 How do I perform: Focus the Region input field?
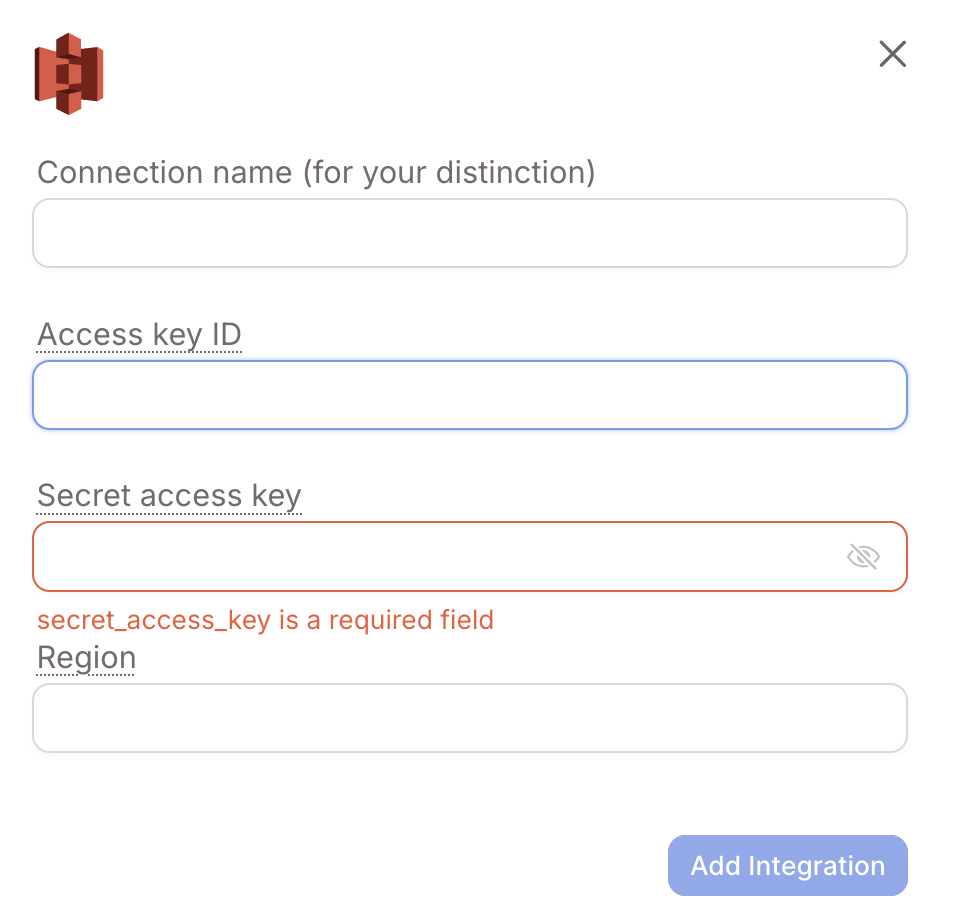point(470,718)
